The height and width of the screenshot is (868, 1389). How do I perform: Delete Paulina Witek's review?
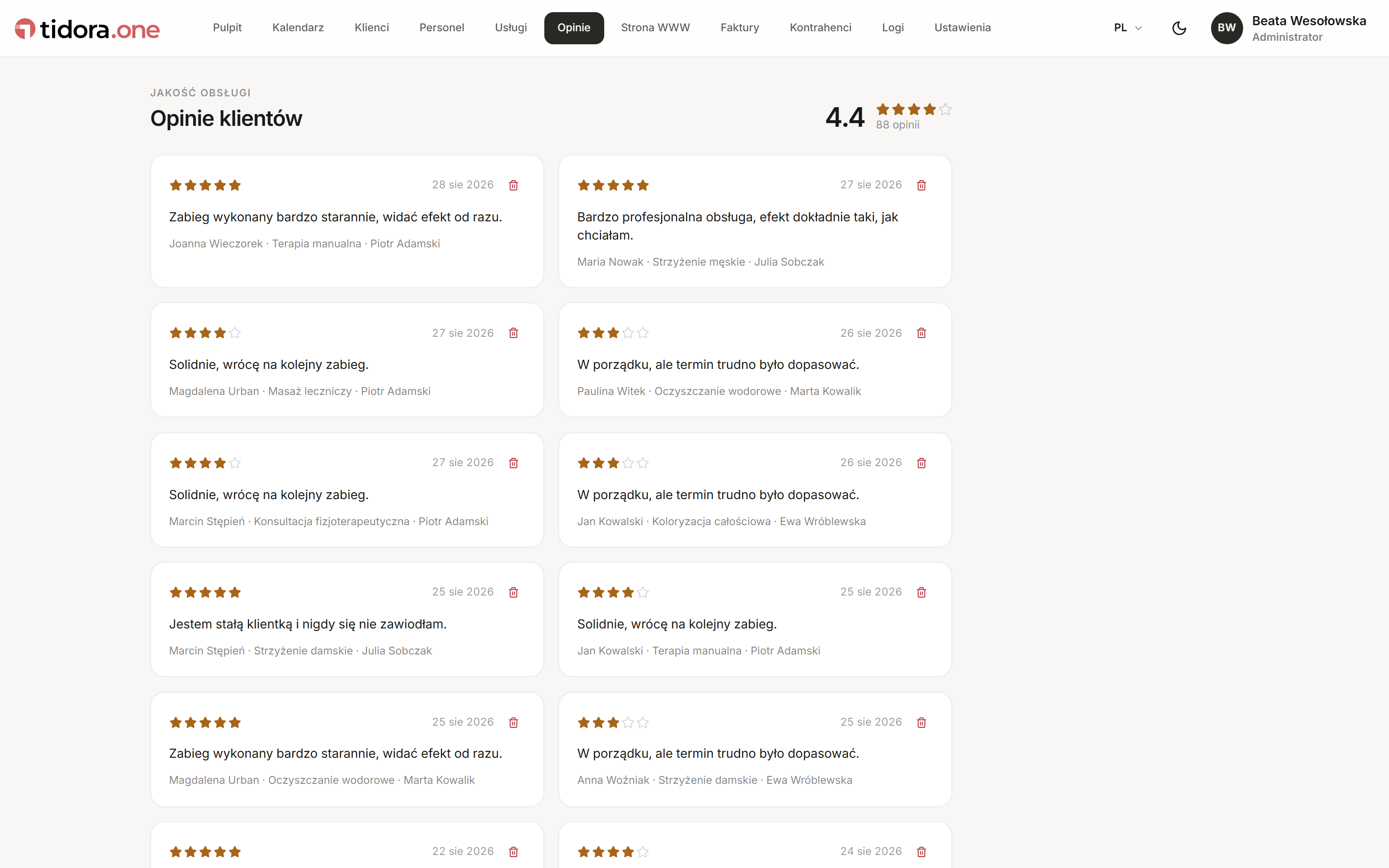pos(921,333)
